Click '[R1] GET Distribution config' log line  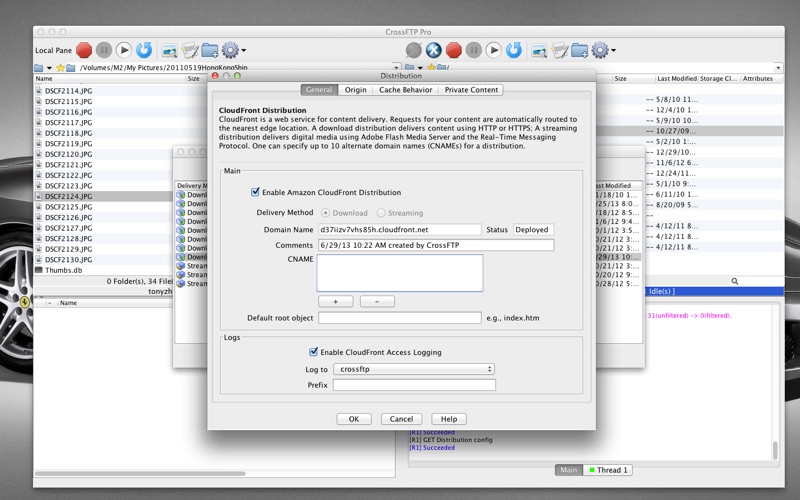click(451, 439)
